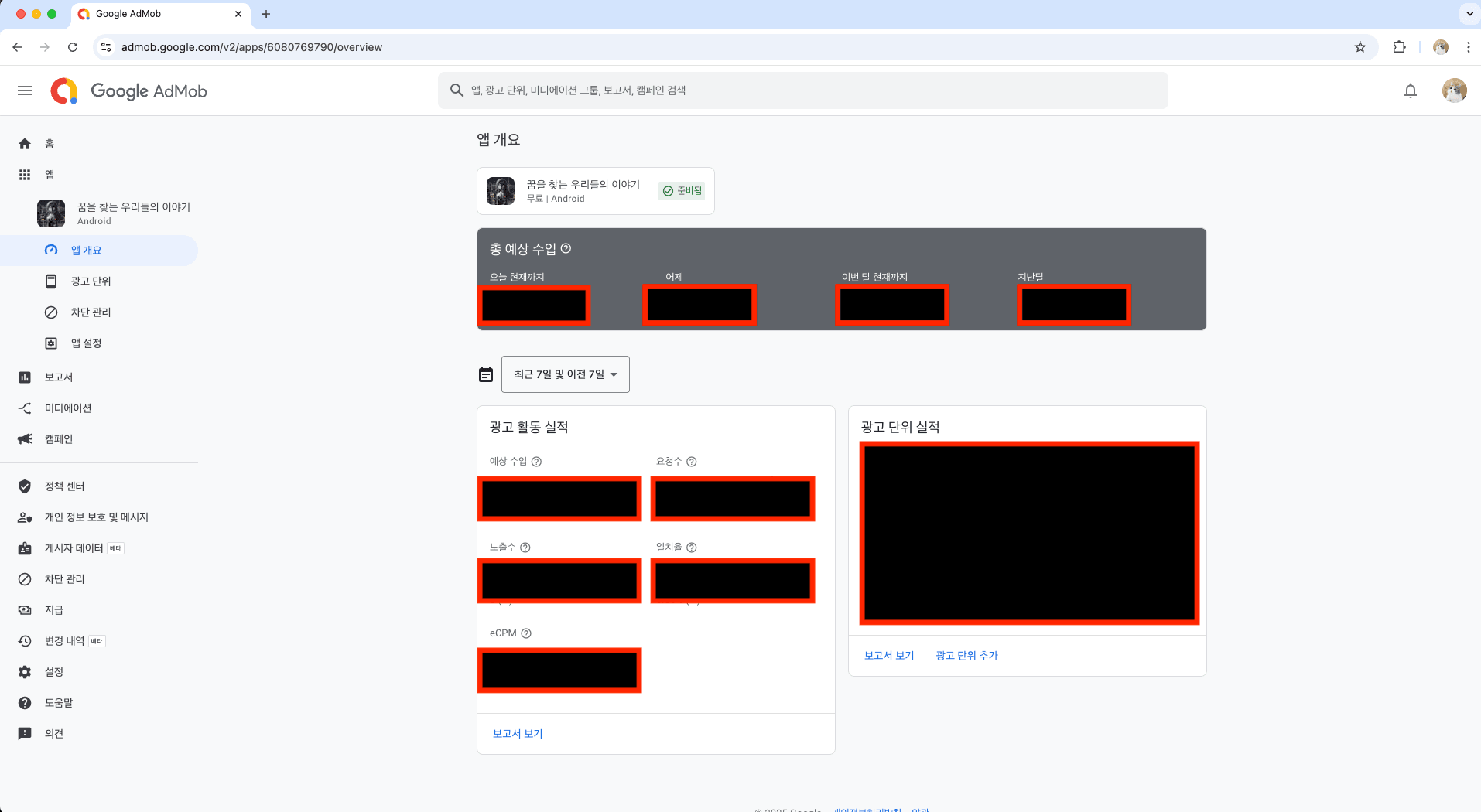The image size is (1481, 812).
Task: Open a new browser tab
Action: (x=266, y=14)
